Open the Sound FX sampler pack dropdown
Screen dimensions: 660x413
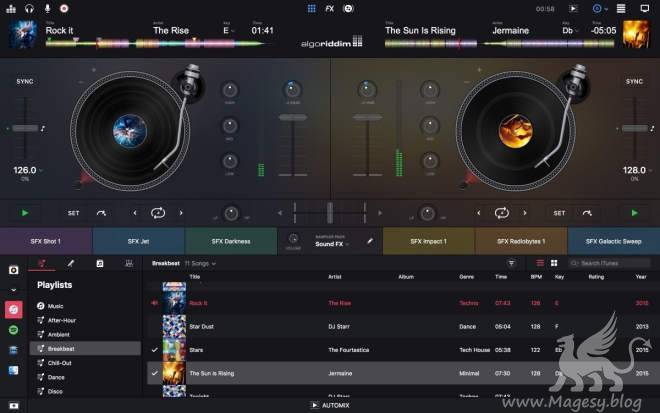pos(332,244)
